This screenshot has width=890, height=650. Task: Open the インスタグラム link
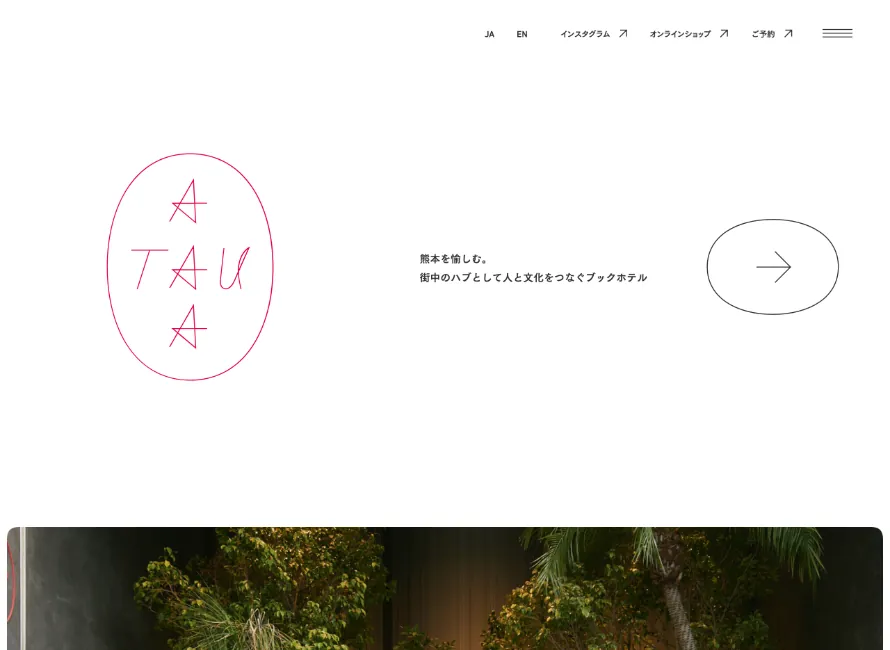tap(585, 34)
